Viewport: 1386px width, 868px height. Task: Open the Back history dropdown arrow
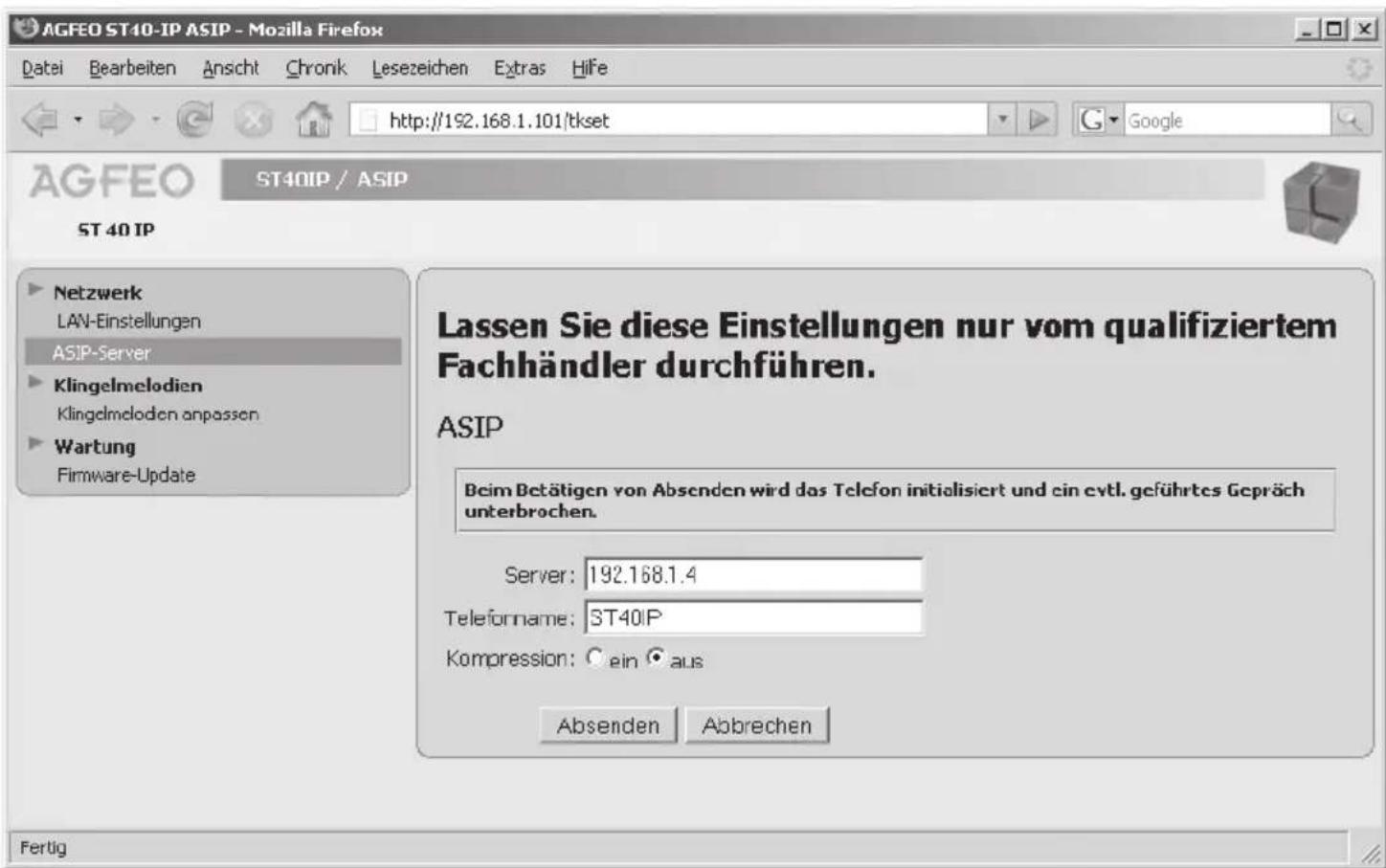click(x=78, y=121)
